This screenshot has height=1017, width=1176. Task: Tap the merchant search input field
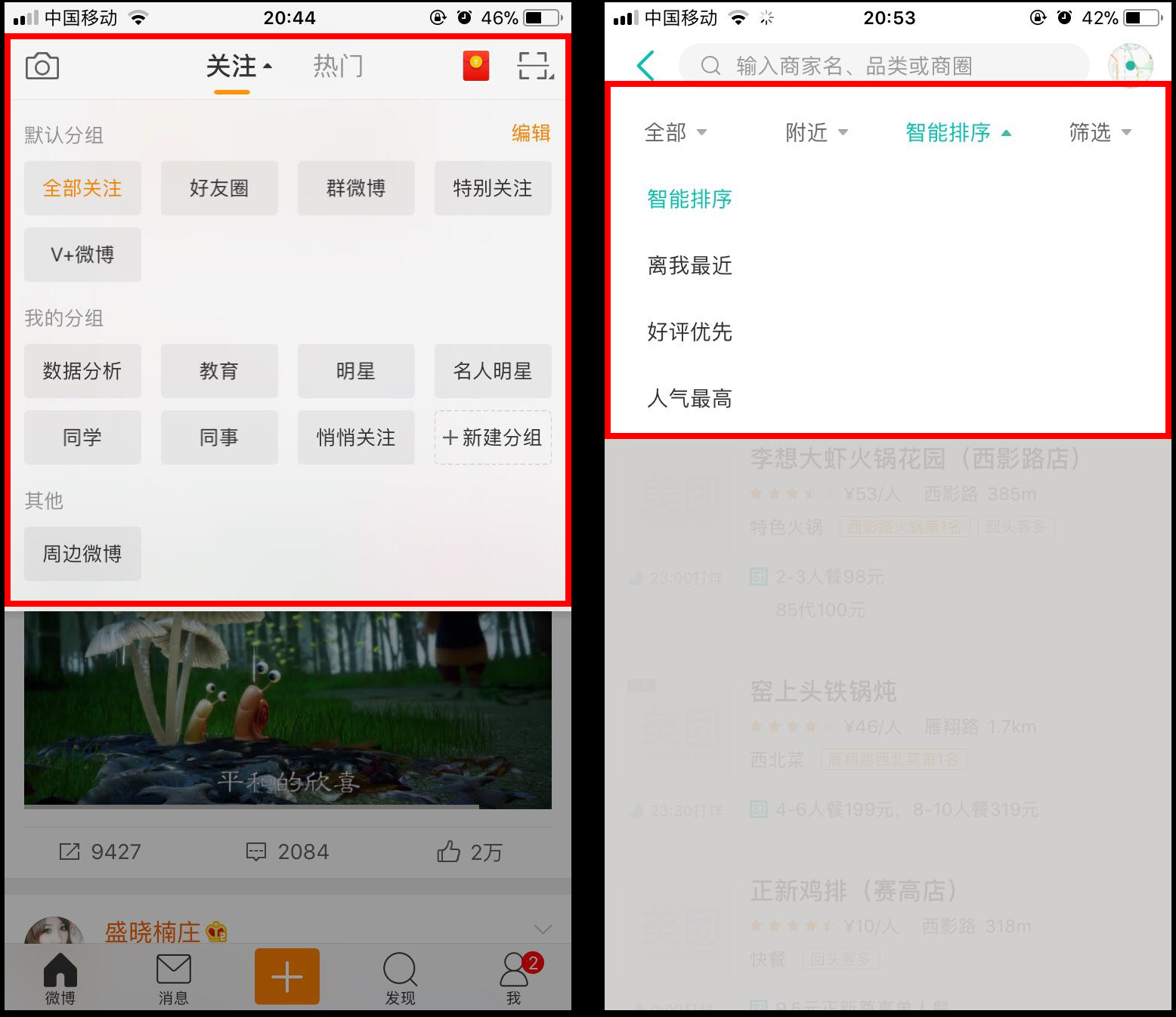[884, 66]
